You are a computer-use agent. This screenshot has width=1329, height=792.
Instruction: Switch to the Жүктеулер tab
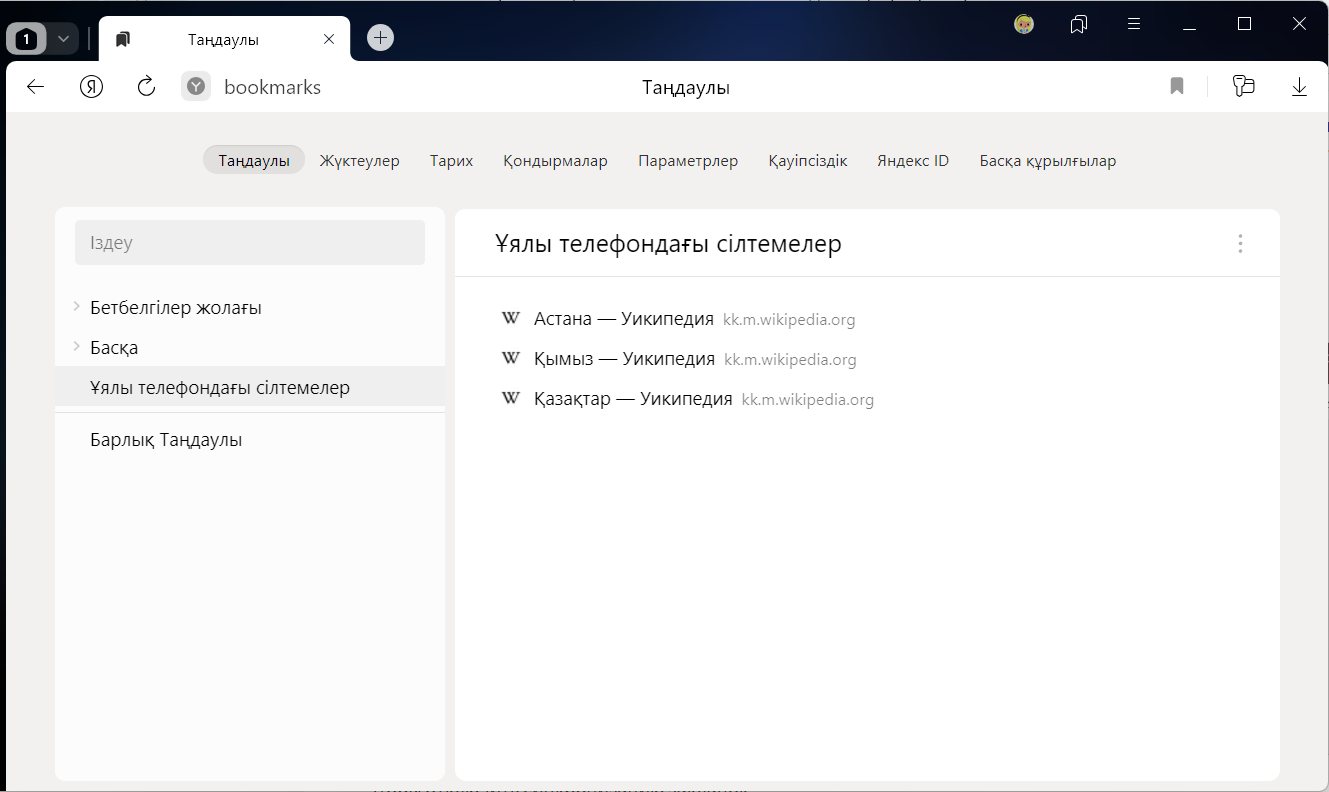tap(359, 161)
